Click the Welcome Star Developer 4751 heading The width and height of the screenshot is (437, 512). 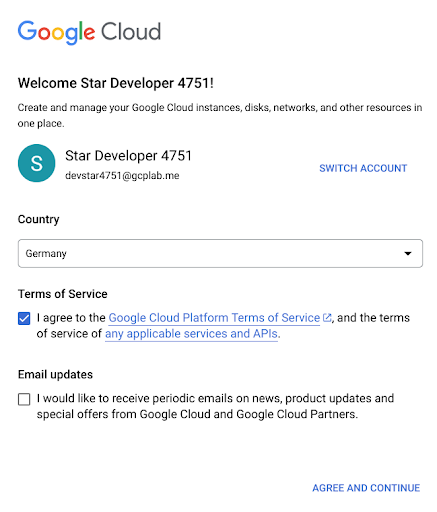click(x=116, y=83)
